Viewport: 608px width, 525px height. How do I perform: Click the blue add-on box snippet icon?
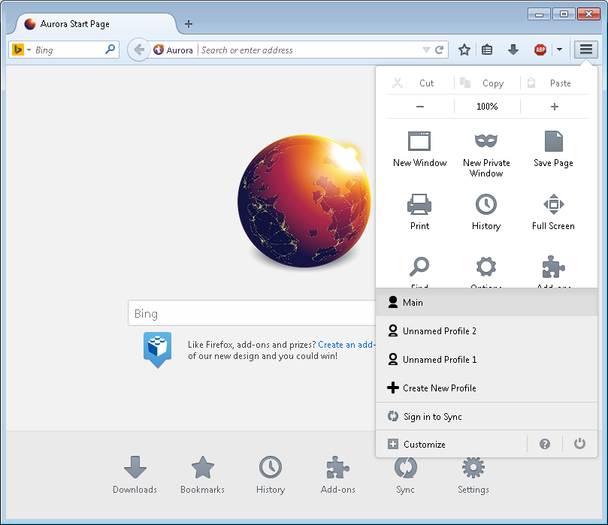click(x=157, y=350)
